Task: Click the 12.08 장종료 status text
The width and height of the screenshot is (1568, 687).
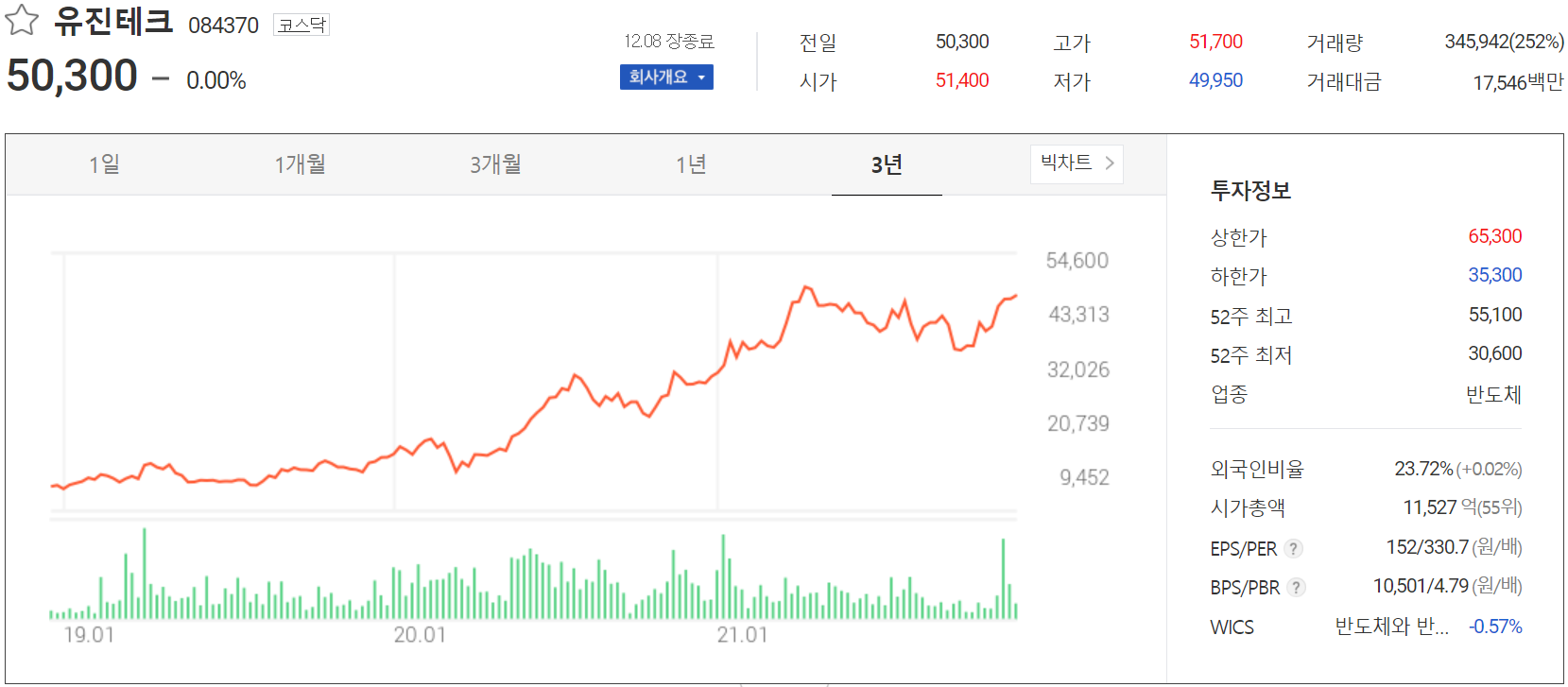Action: coord(669,42)
